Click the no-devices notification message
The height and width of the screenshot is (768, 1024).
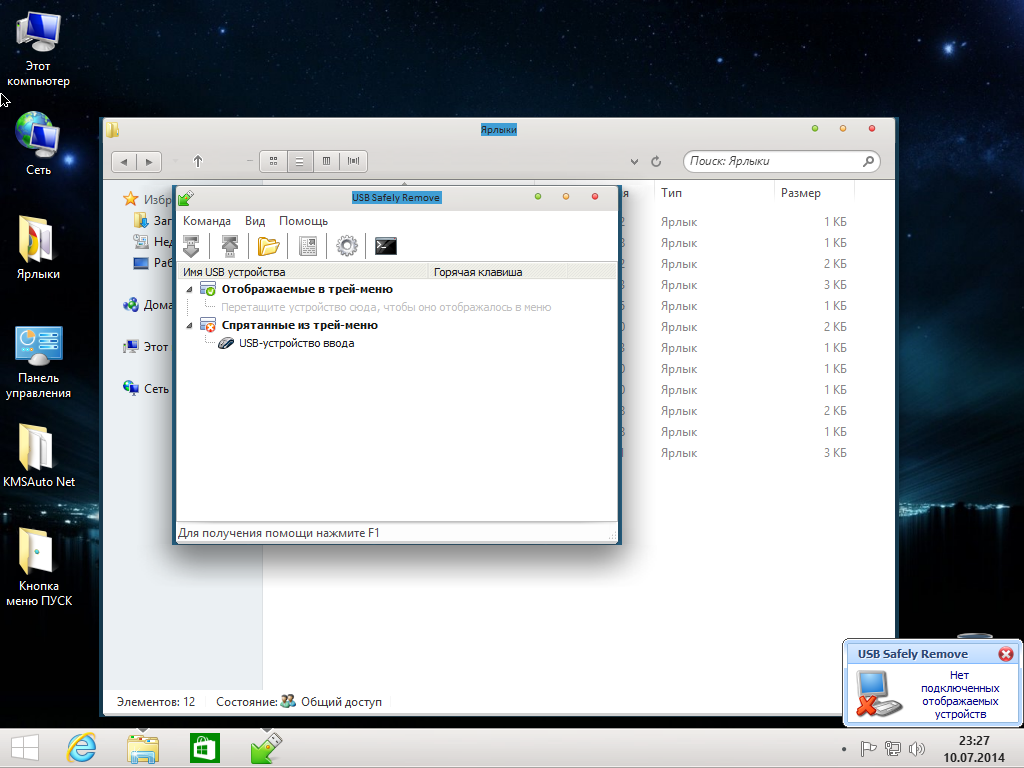(959, 695)
